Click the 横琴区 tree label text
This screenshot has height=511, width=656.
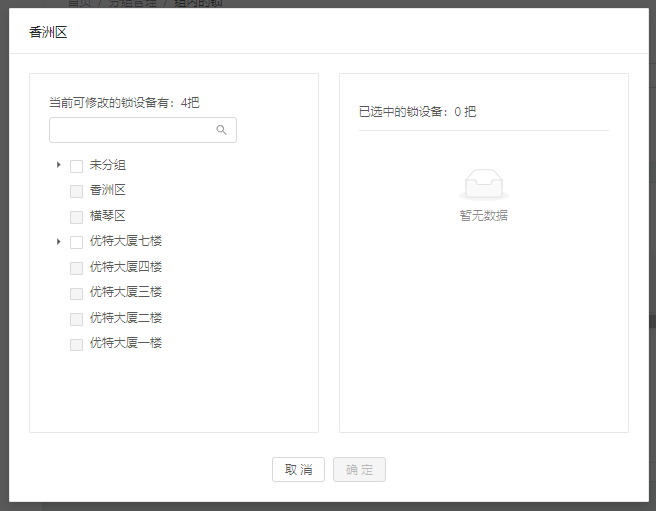point(108,216)
